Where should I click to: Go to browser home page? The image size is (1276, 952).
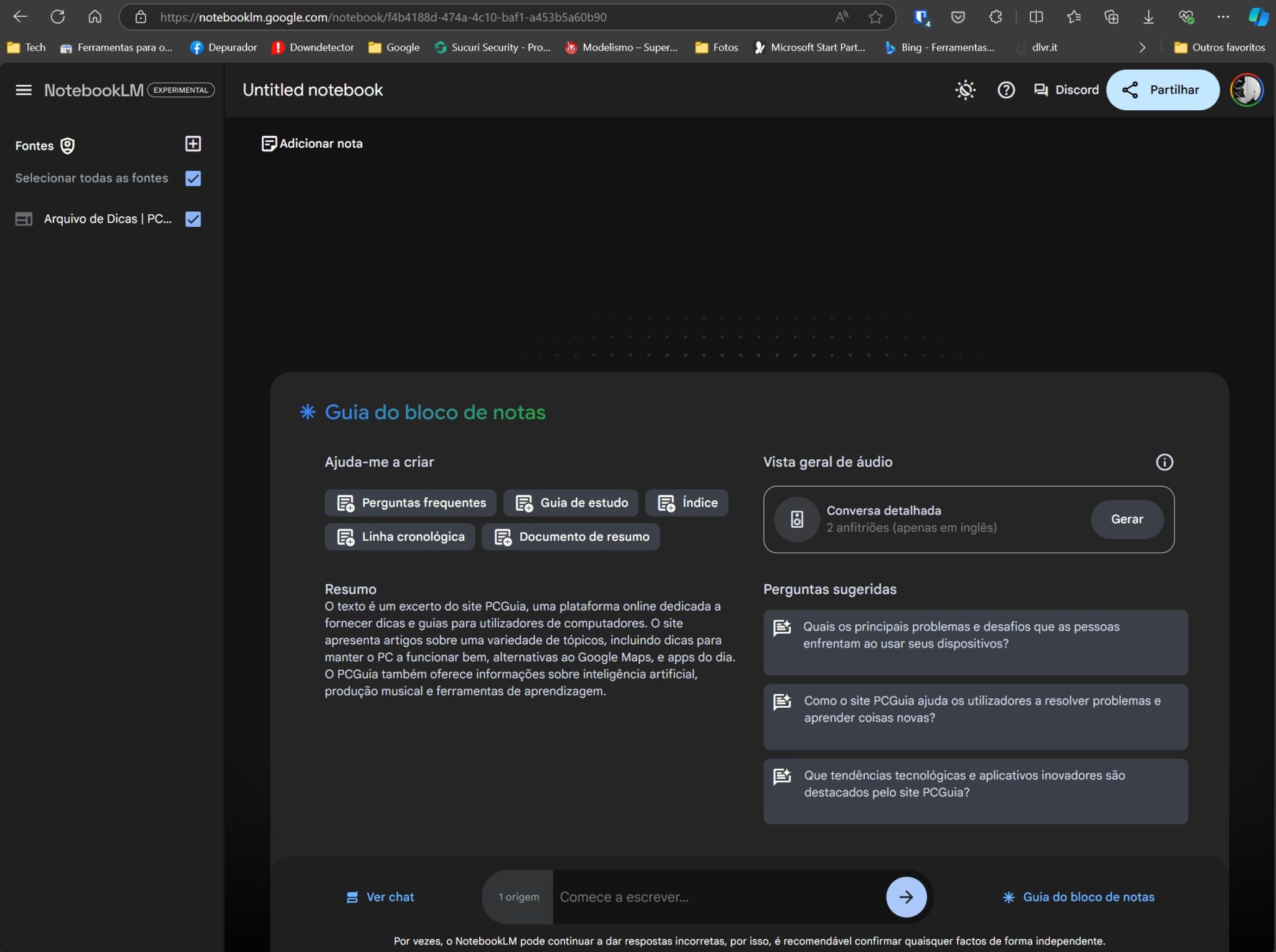(95, 17)
